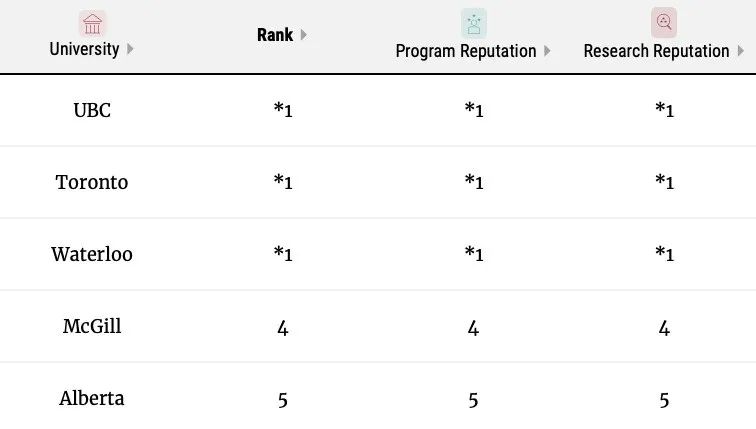Toggle the Research Reputation sort arrow
Image resolution: width=756 pixels, height=429 pixels.
[739, 51]
